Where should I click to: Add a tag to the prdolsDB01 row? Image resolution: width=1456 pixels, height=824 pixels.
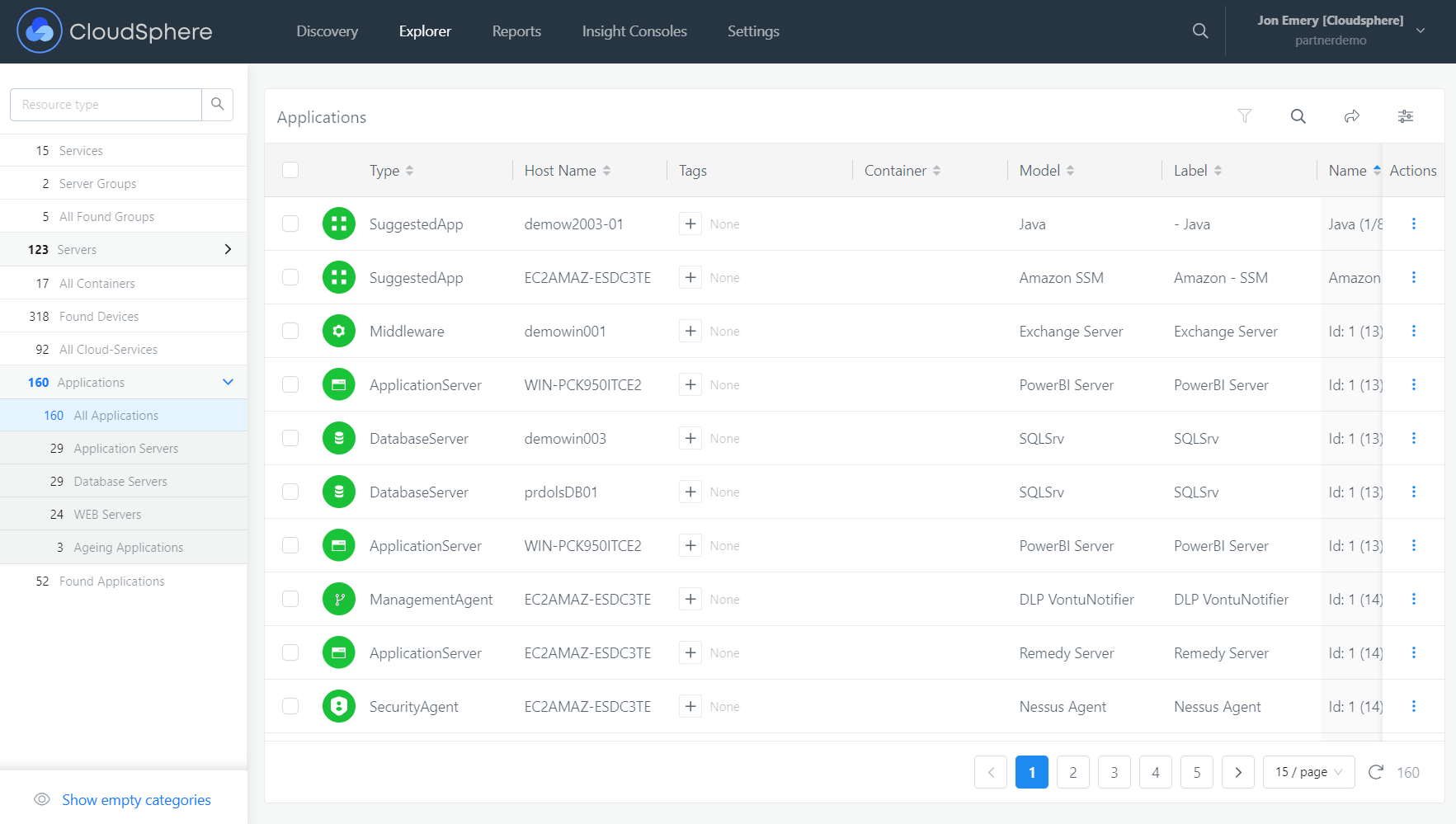pyautogui.click(x=690, y=492)
